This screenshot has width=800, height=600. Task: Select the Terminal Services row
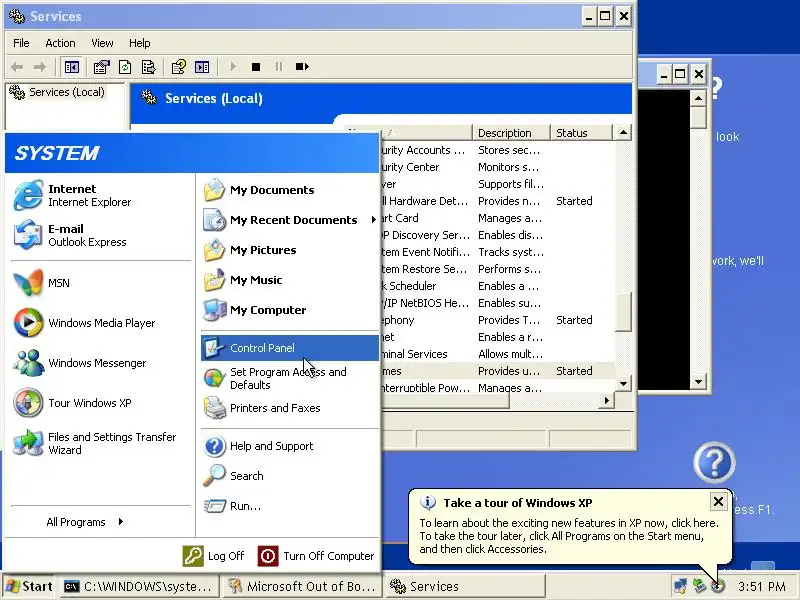pyautogui.click(x=497, y=354)
